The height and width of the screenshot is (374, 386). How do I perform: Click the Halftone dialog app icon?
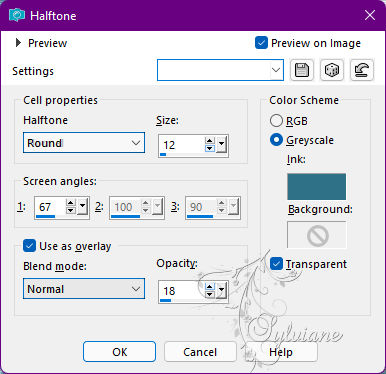pyautogui.click(x=17, y=15)
